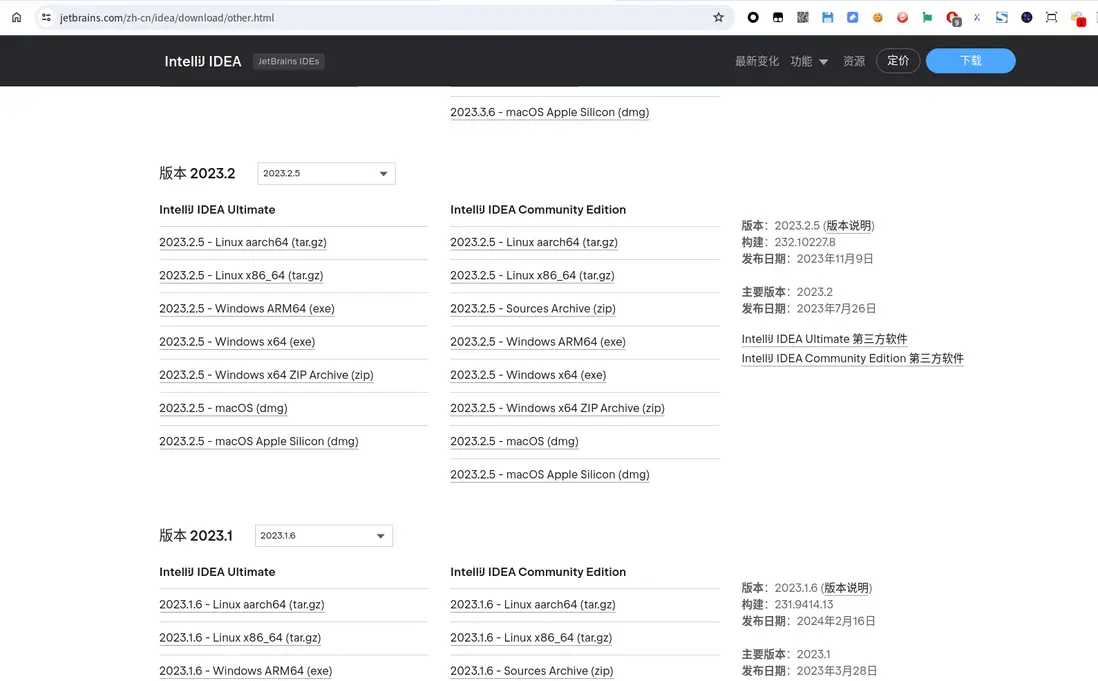Download Ultimate 2023.2.5 macOS Apple Silicon dmg
Viewport: 1098px width, 681px height.
(258, 442)
